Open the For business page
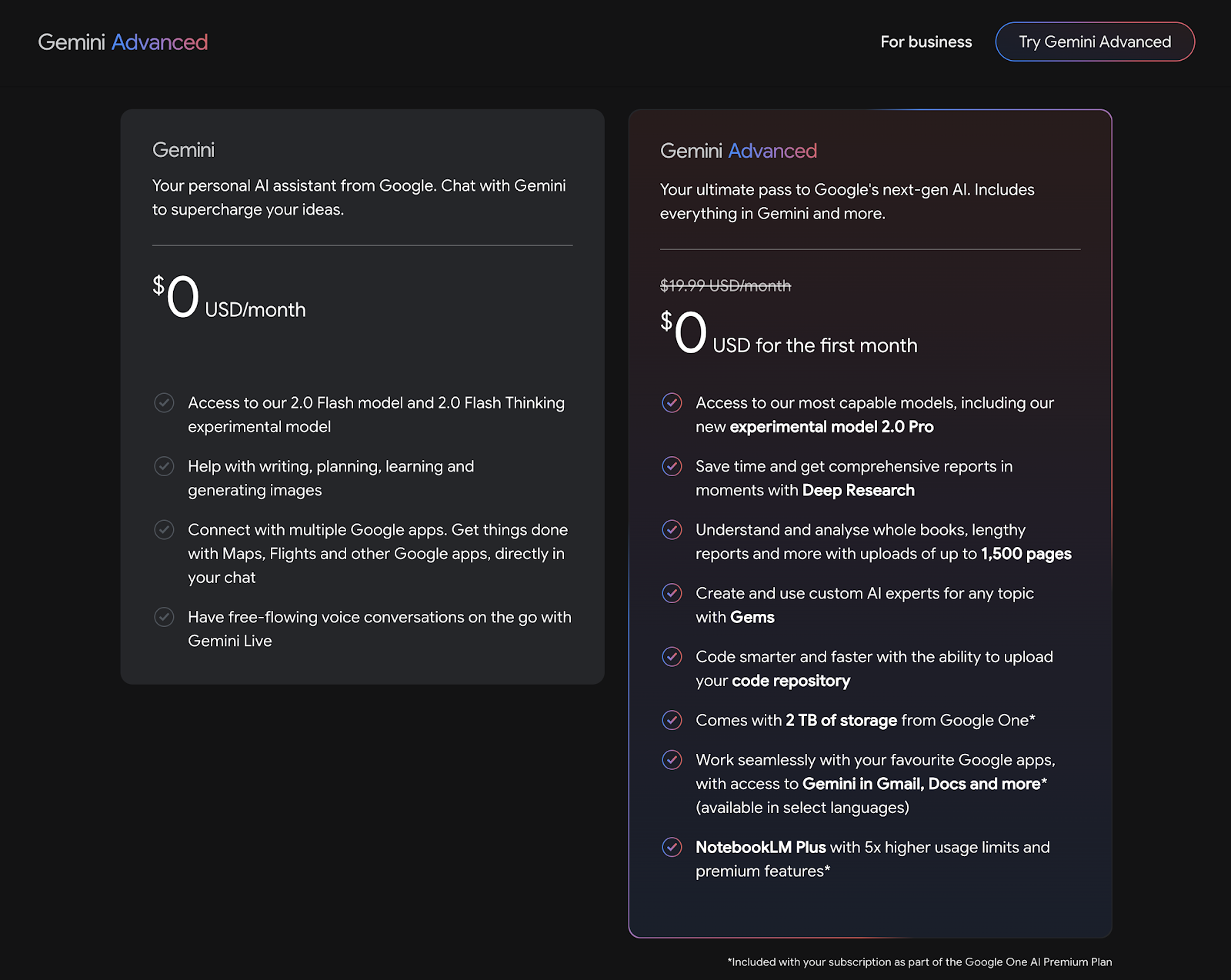This screenshot has width=1231, height=980. [x=926, y=42]
